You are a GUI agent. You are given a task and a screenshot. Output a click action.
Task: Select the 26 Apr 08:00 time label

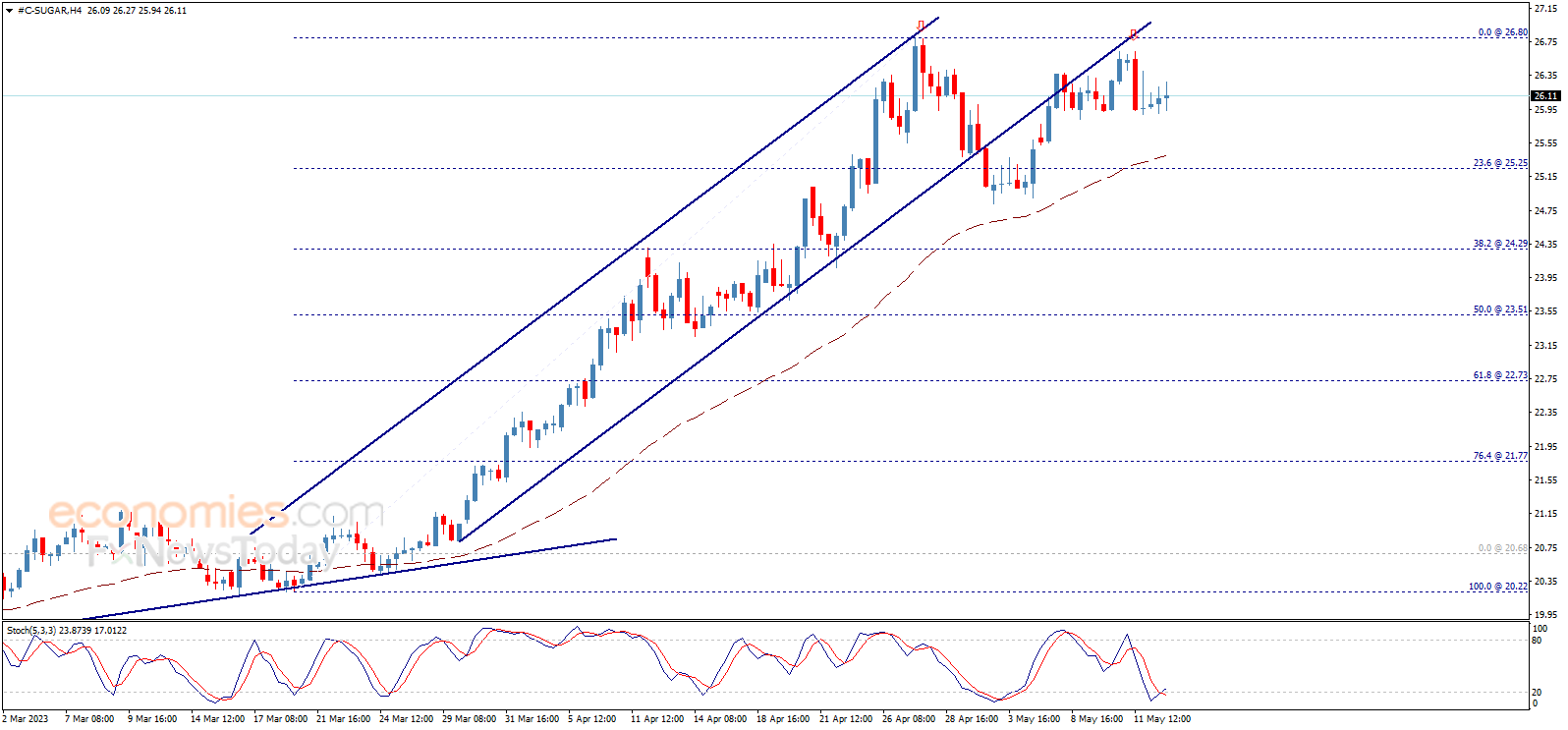pos(909,719)
